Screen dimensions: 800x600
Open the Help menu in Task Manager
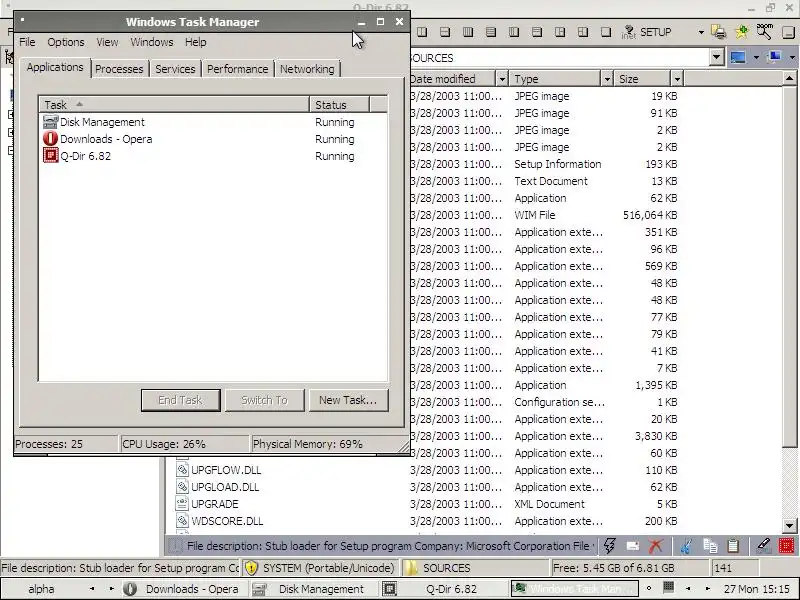[x=195, y=42]
